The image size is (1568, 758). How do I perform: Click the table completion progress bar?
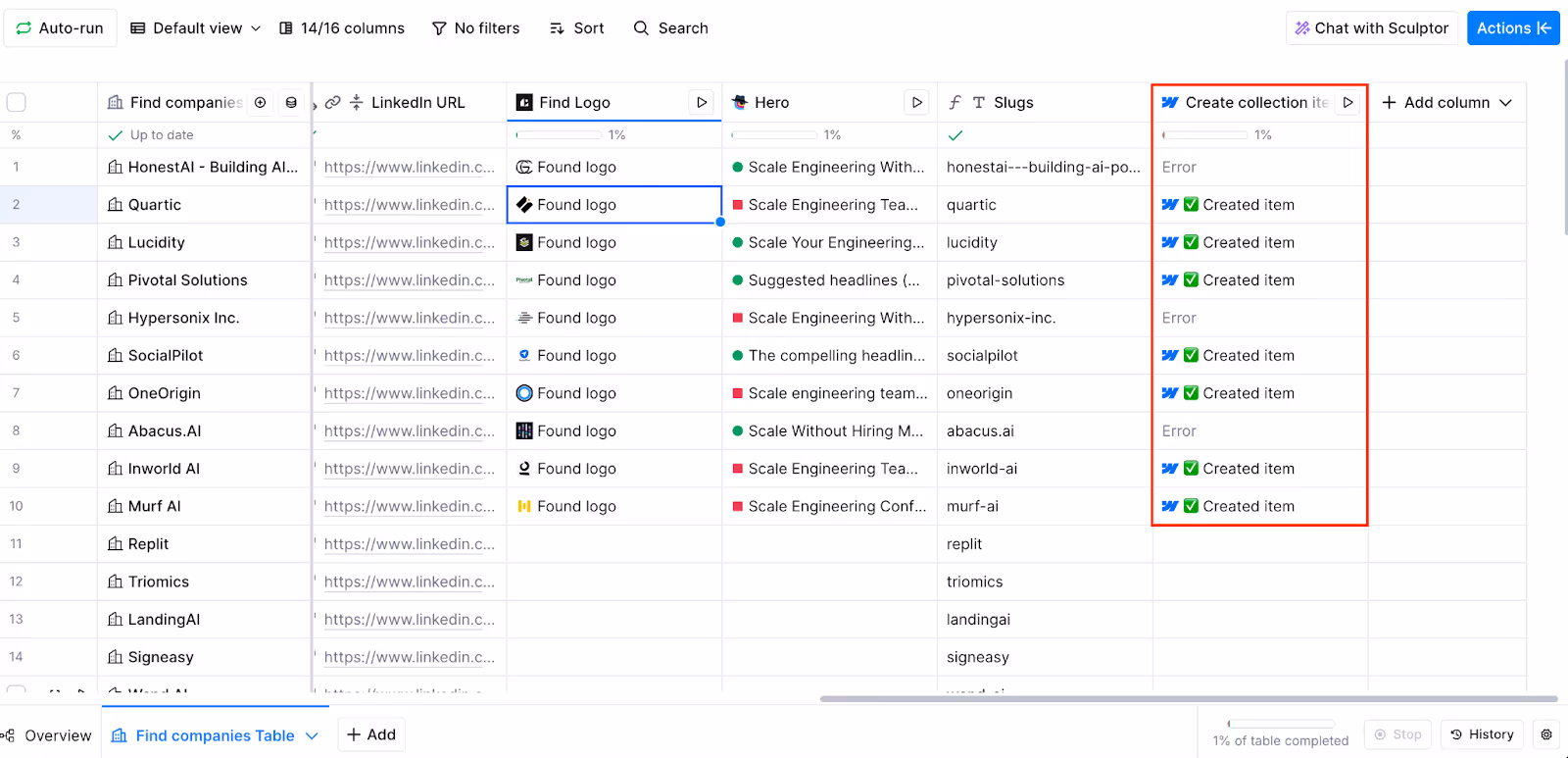point(1280,724)
